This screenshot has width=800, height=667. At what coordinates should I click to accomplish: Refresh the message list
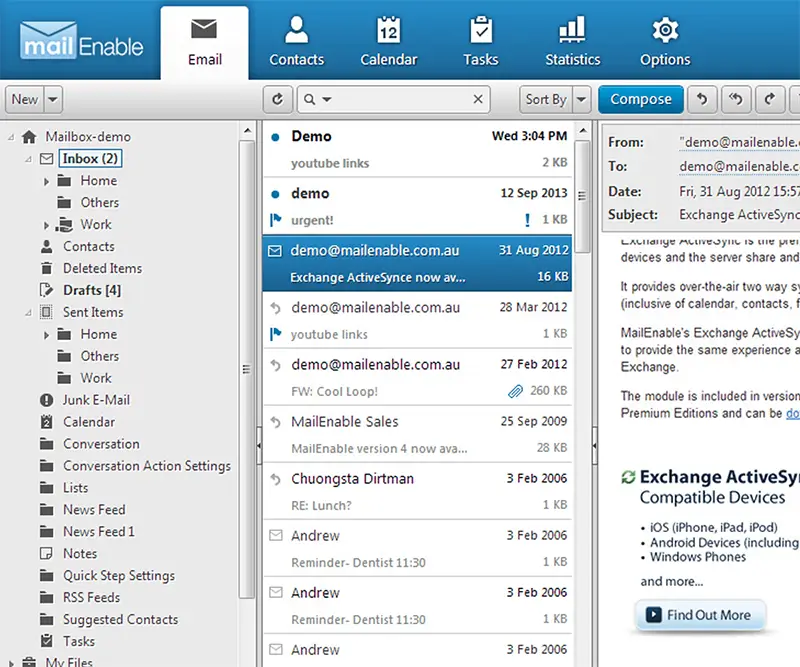278,99
